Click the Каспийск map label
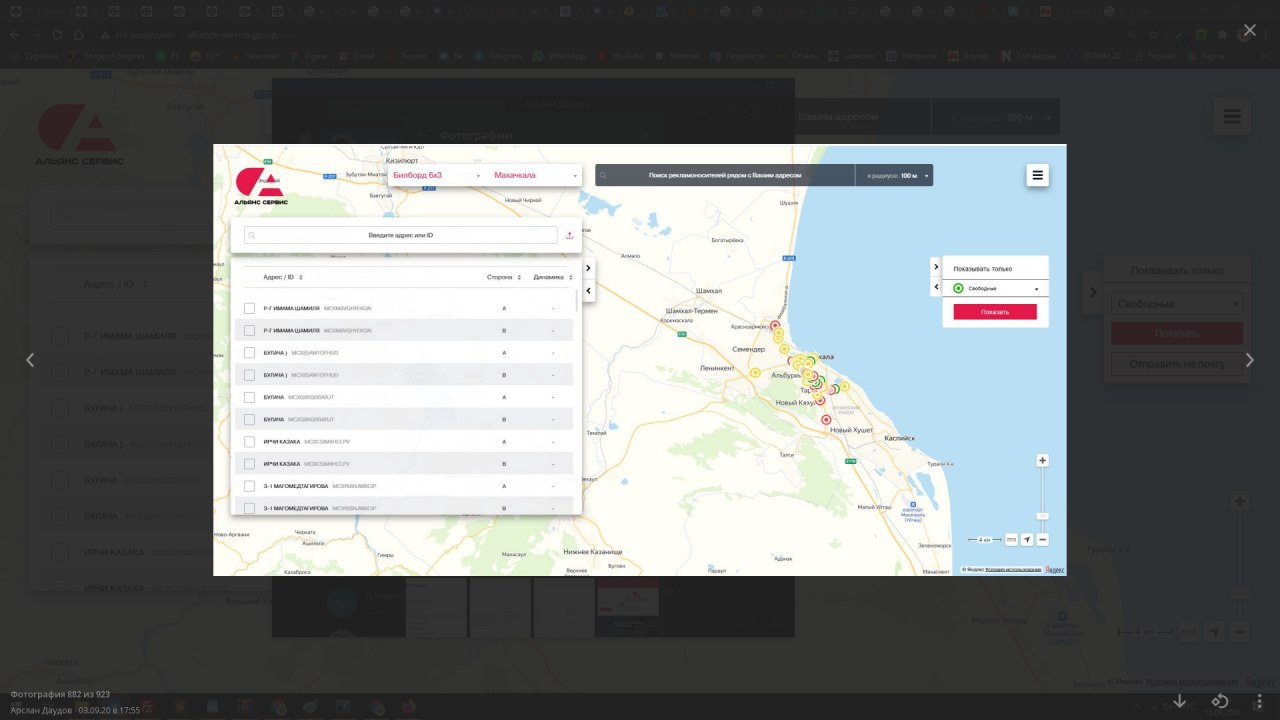This screenshot has height=720, width=1280. [x=900, y=438]
